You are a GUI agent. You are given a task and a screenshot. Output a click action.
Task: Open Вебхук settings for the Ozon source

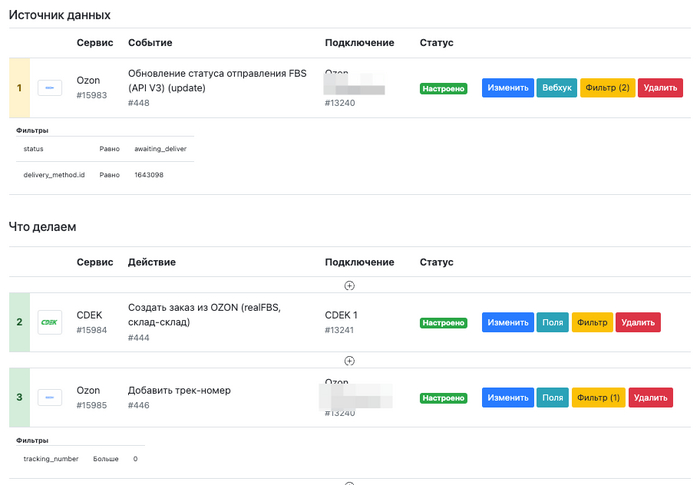[556, 88]
